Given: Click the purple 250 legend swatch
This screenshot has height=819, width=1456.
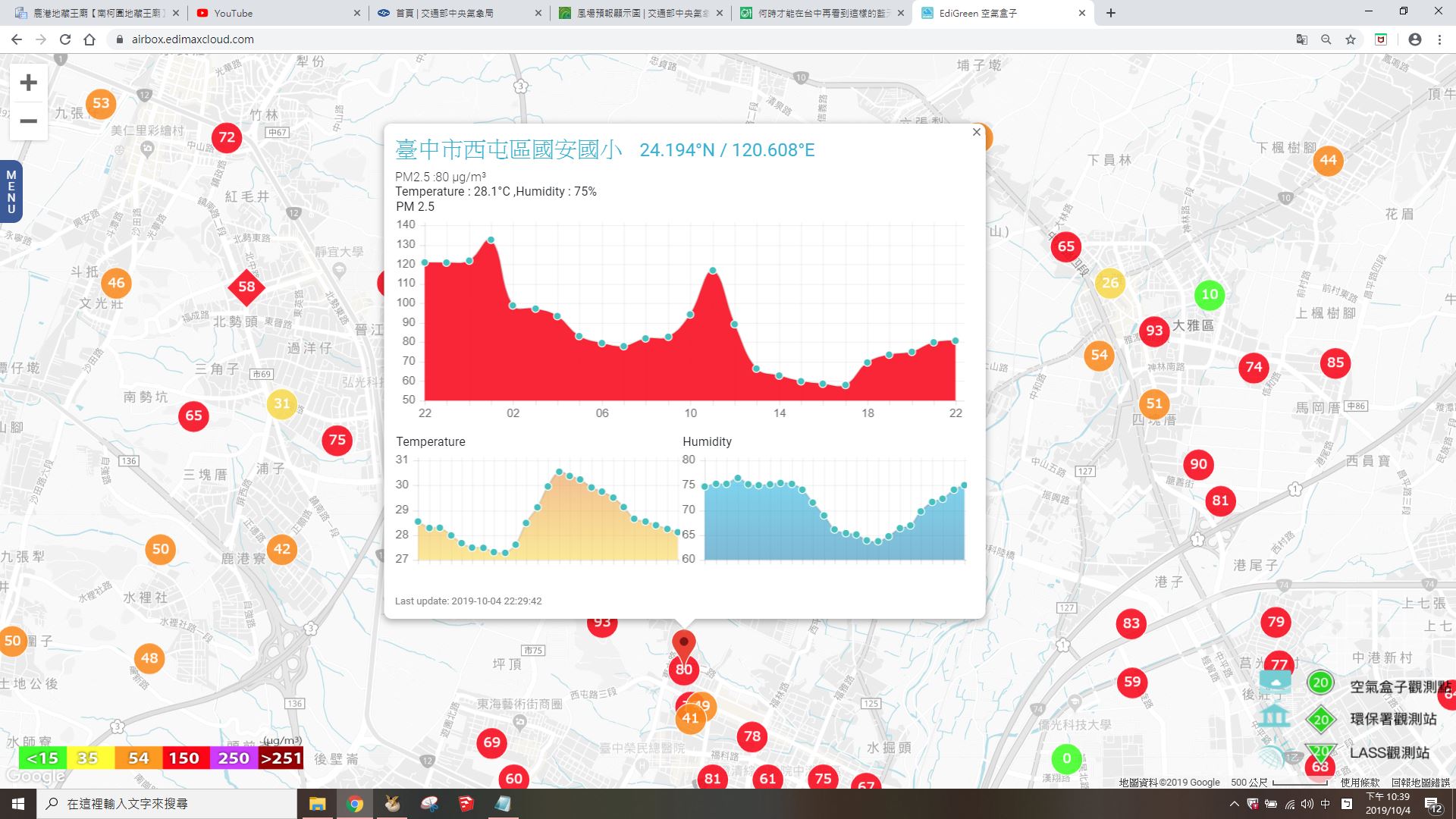Looking at the screenshot, I should point(233,758).
